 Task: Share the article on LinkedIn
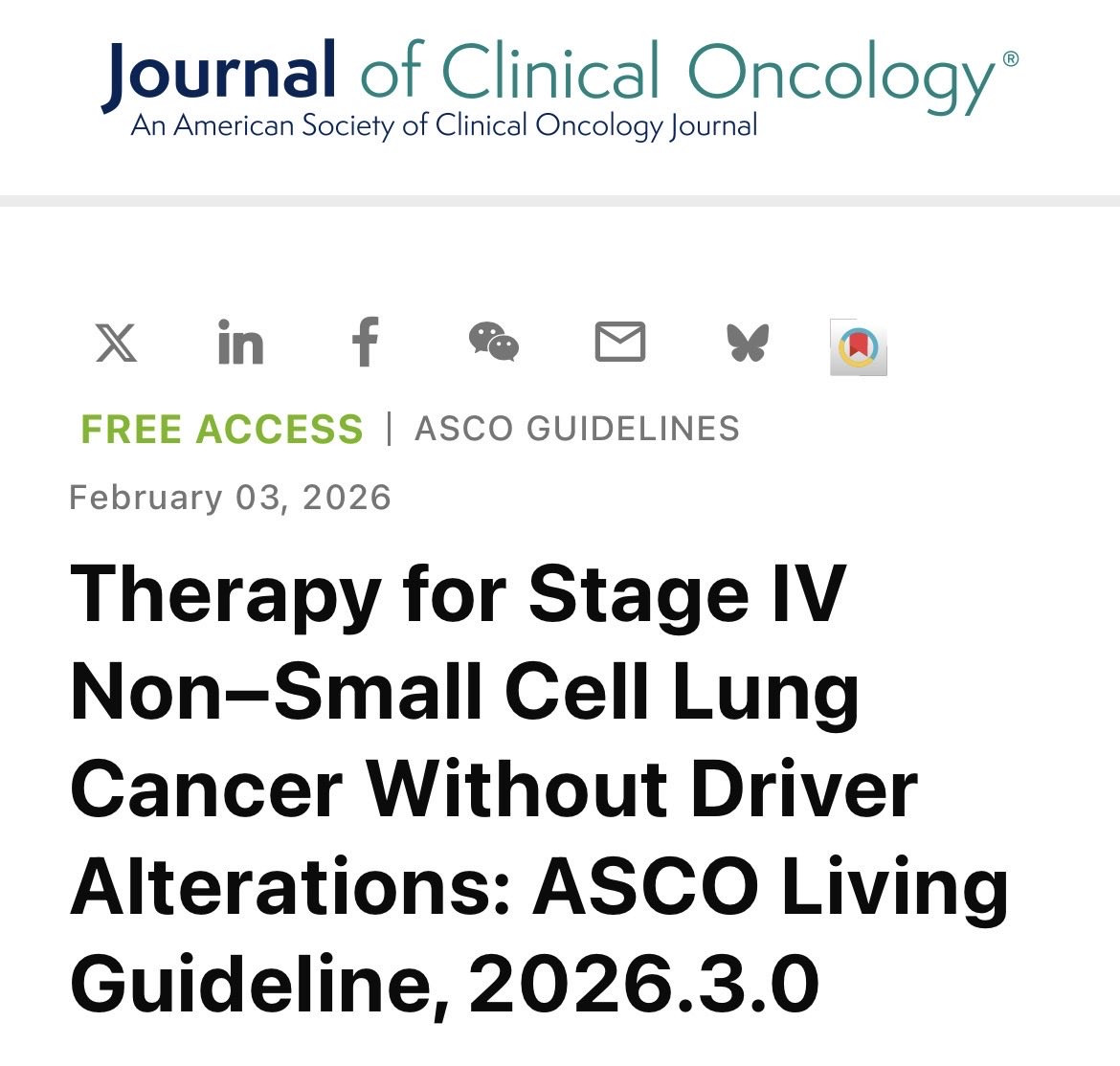[240, 342]
